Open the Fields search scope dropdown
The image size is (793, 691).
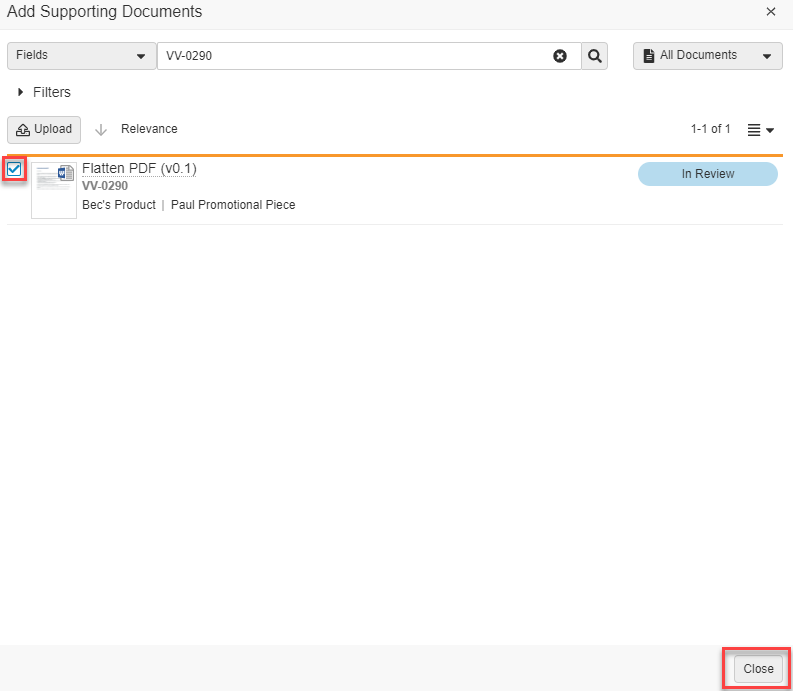pos(81,56)
